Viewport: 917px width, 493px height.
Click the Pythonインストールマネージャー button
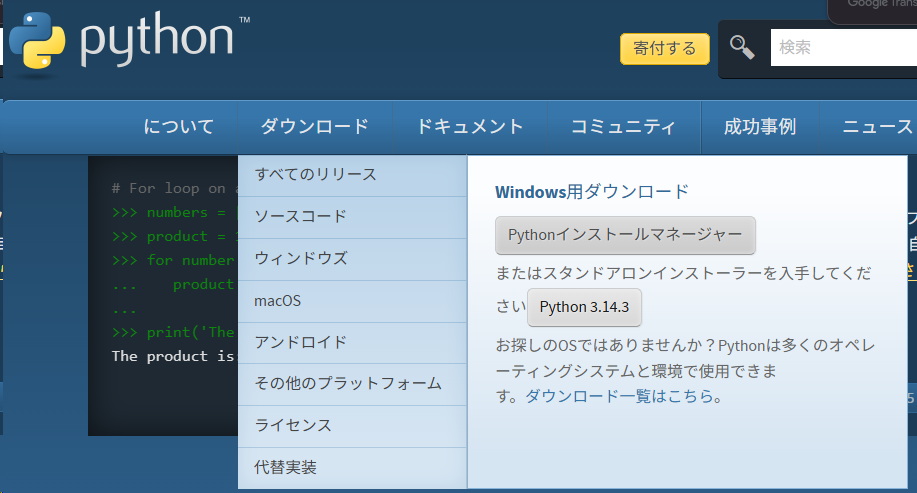pos(625,236)
